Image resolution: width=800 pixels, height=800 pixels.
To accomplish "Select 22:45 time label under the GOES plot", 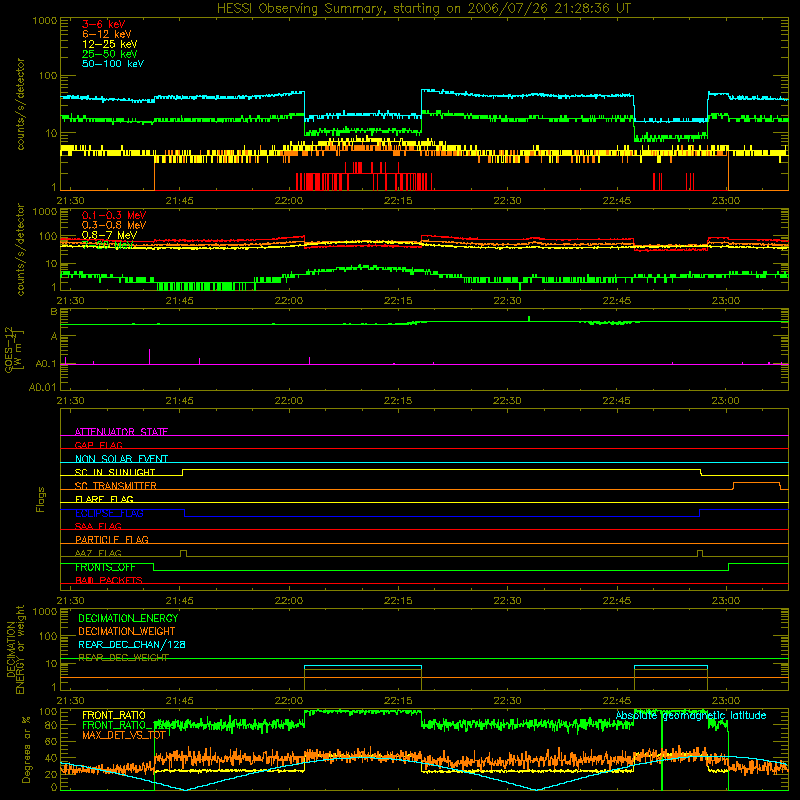I will [616, 401].
